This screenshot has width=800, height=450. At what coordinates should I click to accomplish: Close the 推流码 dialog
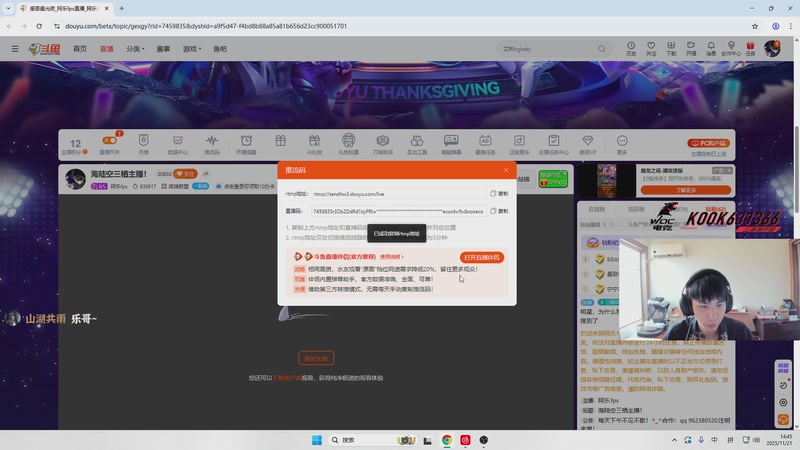[x=506, y=170]
